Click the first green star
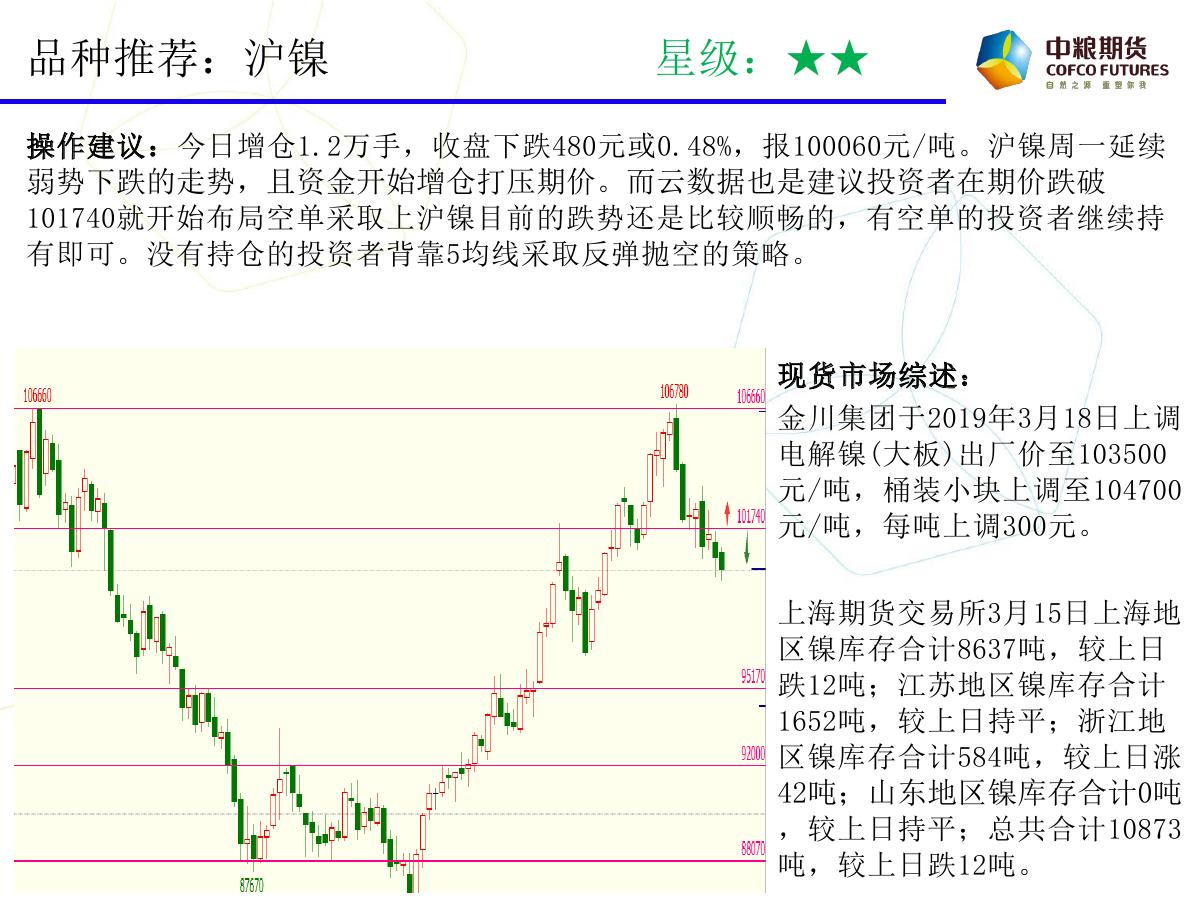1200x900 pixels. (804, 60)
